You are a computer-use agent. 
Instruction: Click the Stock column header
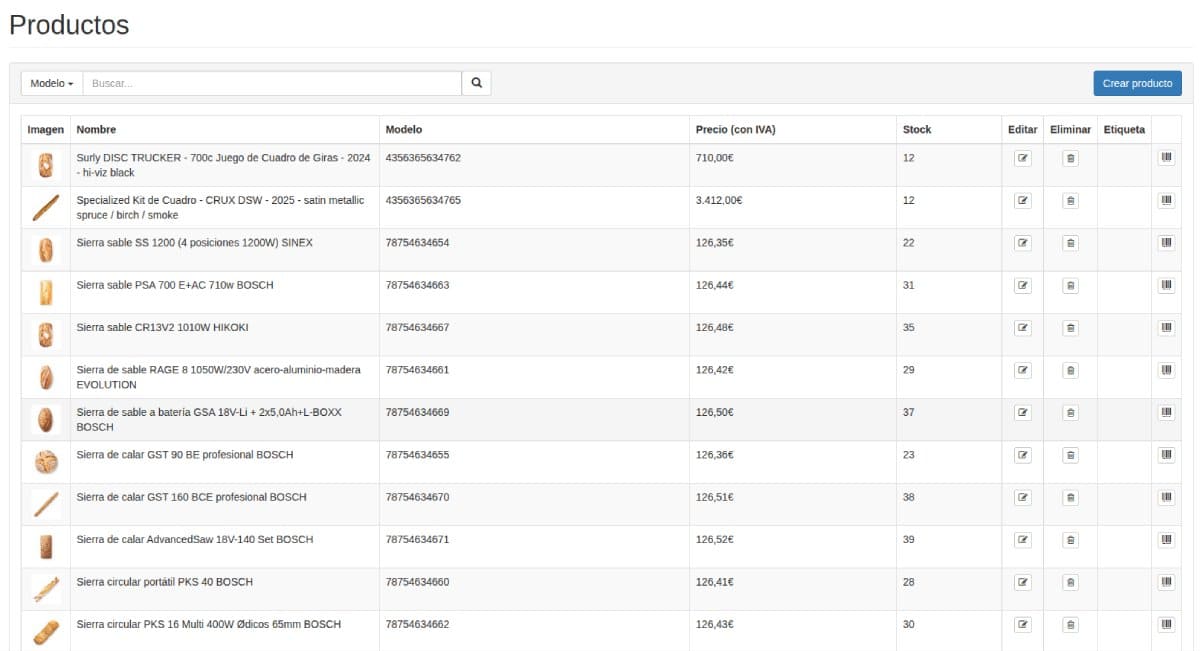click(x=916, y=130)
